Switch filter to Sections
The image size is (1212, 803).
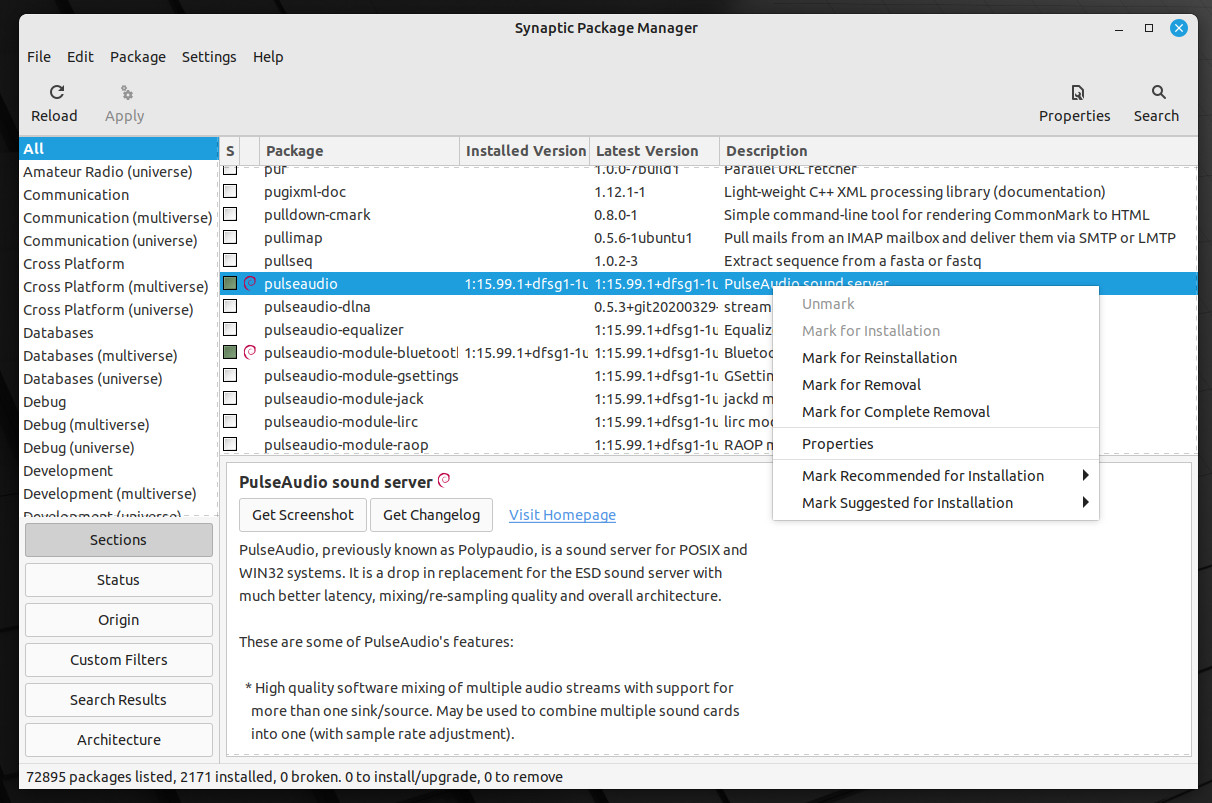[118, 540]
